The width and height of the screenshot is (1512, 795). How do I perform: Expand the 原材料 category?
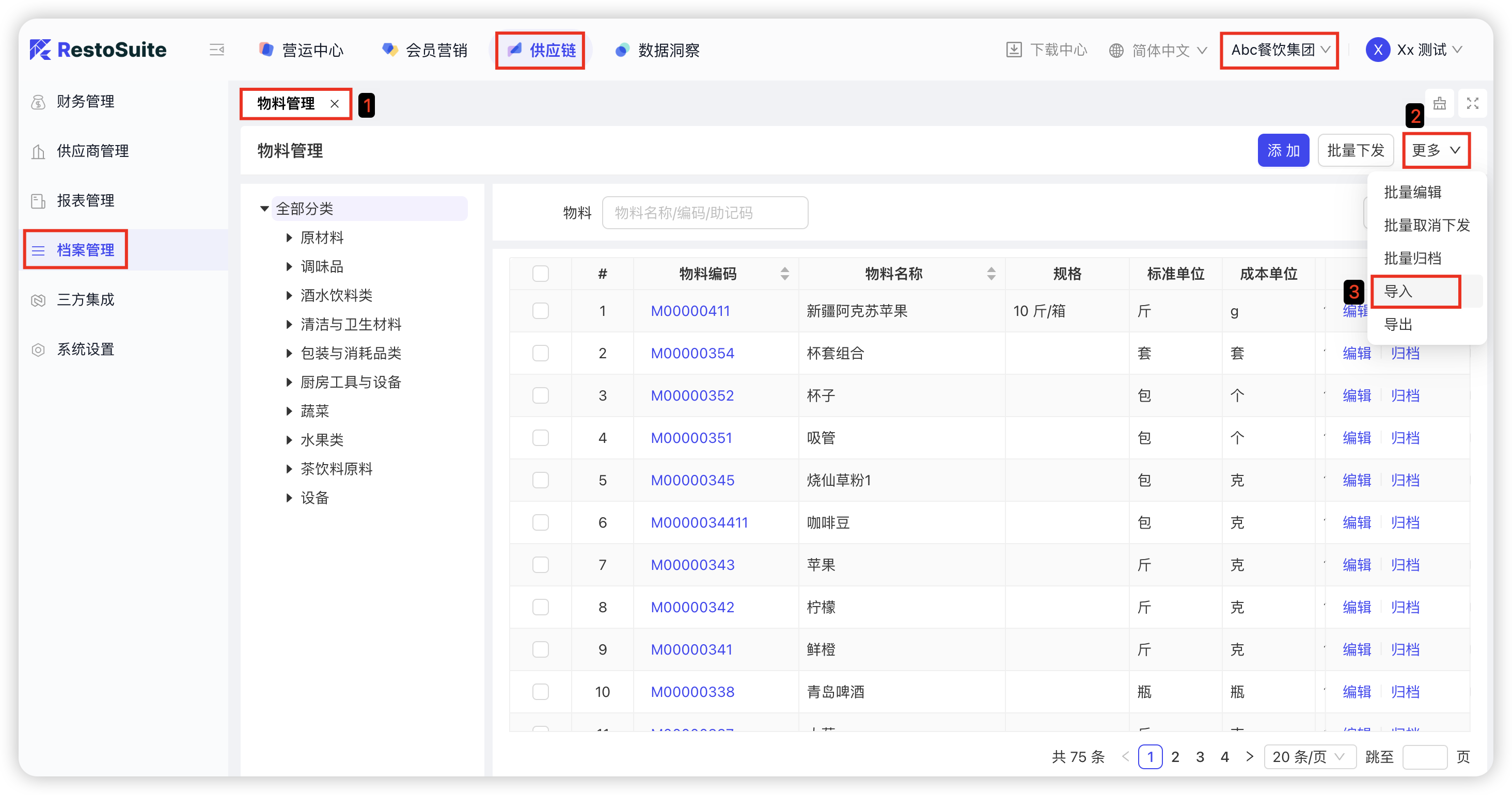click(289, 237)
